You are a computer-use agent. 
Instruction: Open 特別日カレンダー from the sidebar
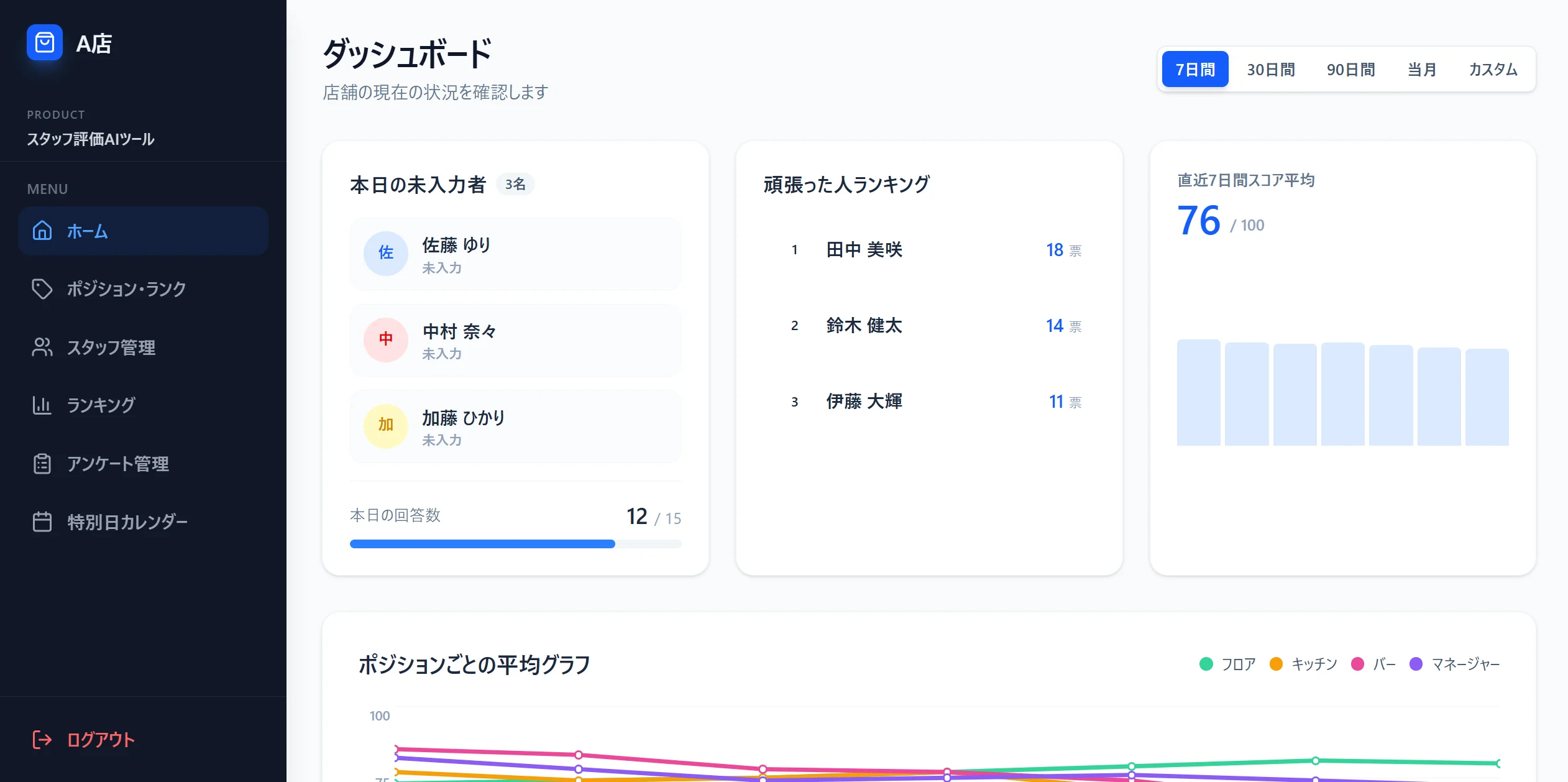[x=143, y=522]
